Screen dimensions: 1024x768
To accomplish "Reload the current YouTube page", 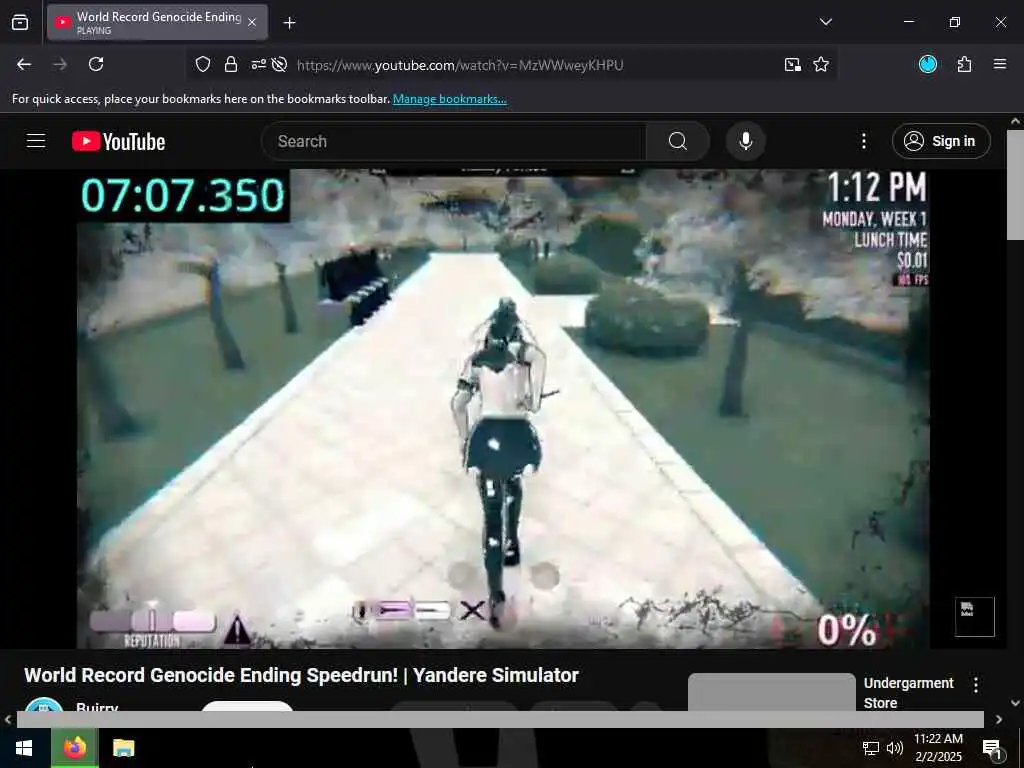I will 96,64.
